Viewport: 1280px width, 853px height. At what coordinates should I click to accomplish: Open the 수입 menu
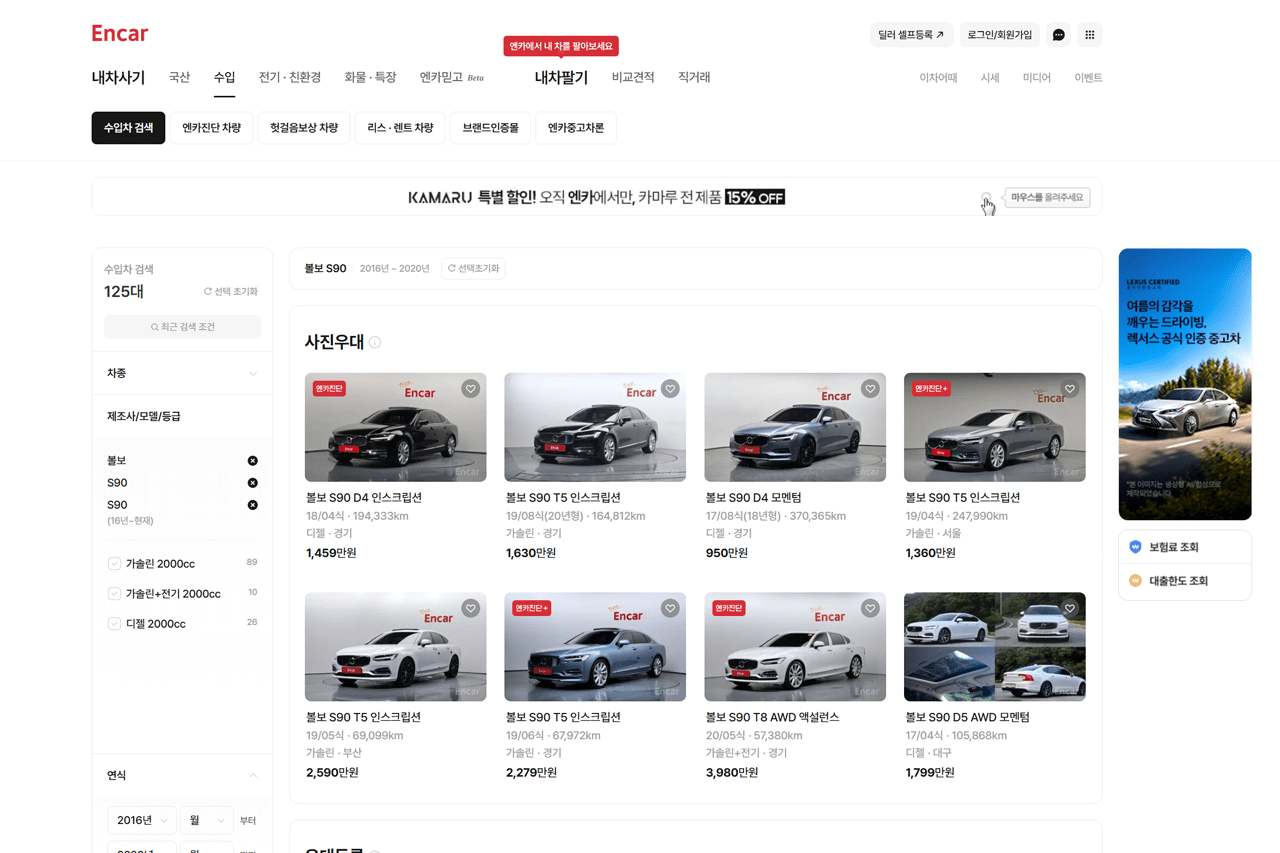pos(224,77)
